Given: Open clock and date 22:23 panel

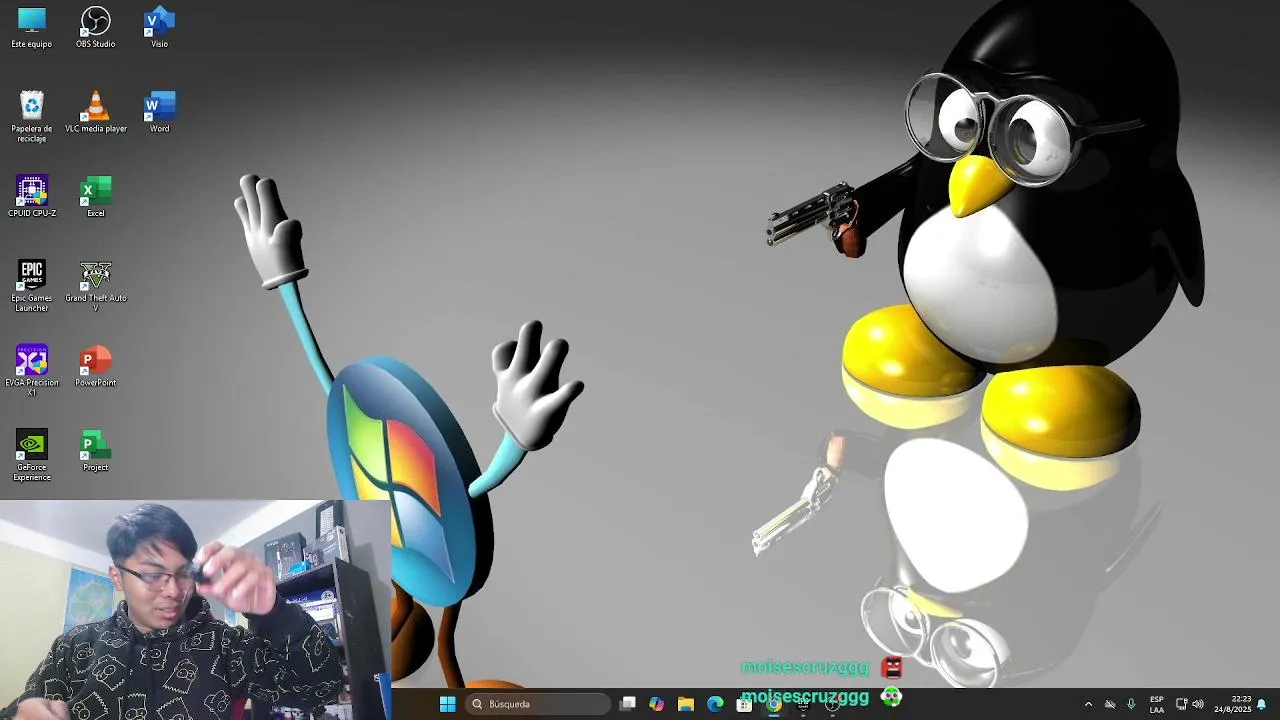Looking at the screenshot, I should (x=1233, y=704).
